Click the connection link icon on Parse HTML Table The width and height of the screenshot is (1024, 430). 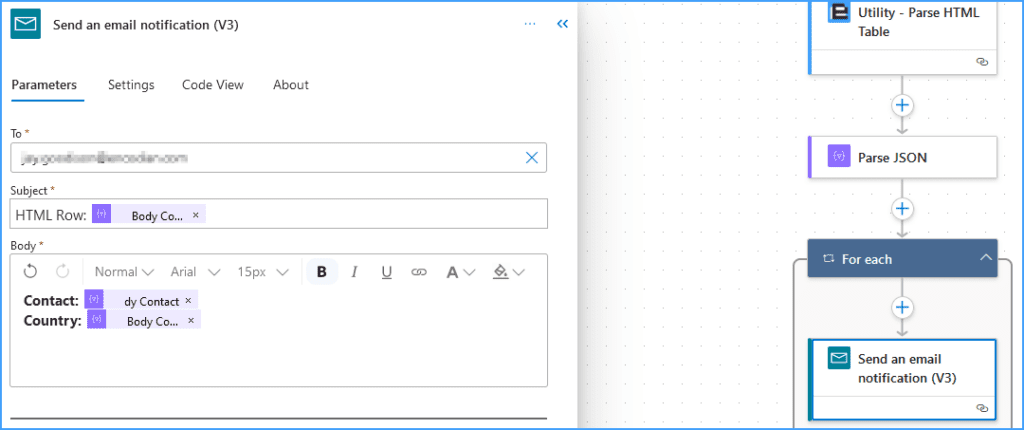(982, 61)
